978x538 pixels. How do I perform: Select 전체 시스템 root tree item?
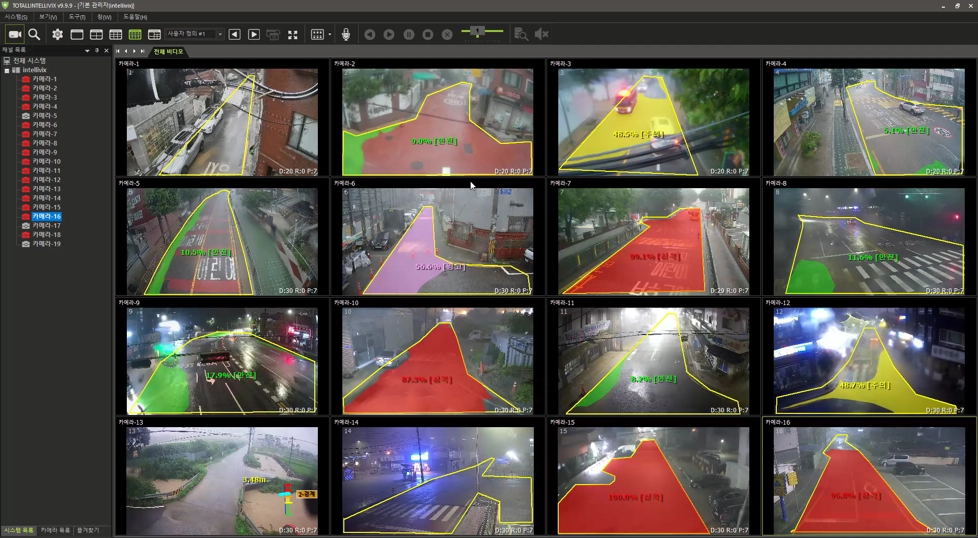pyautogui.click(x=29, y=61)
